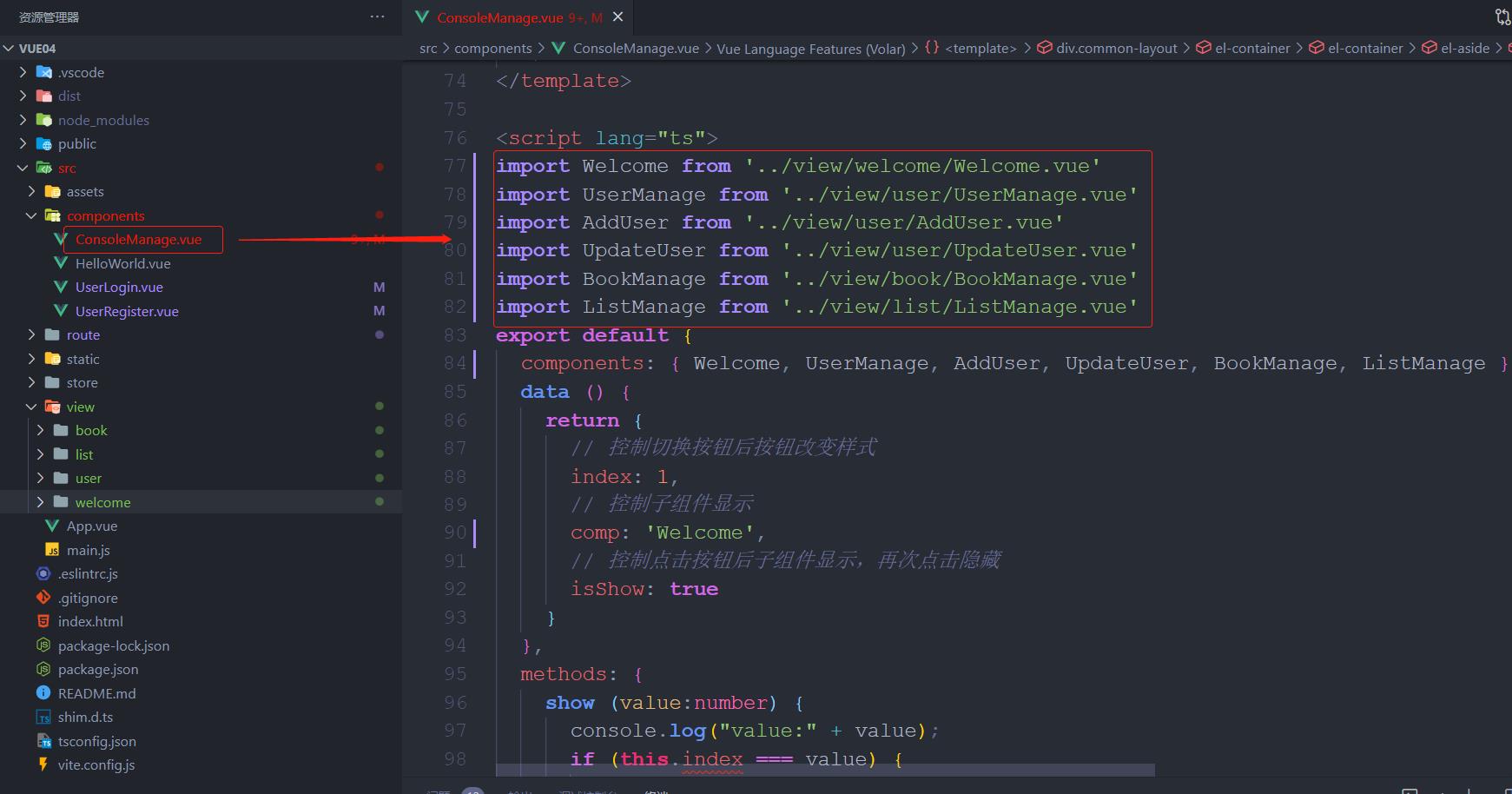Click the Vue Language Features (Volar) breadcrumb
The image size is (1512, 794).
pos(810,49)
